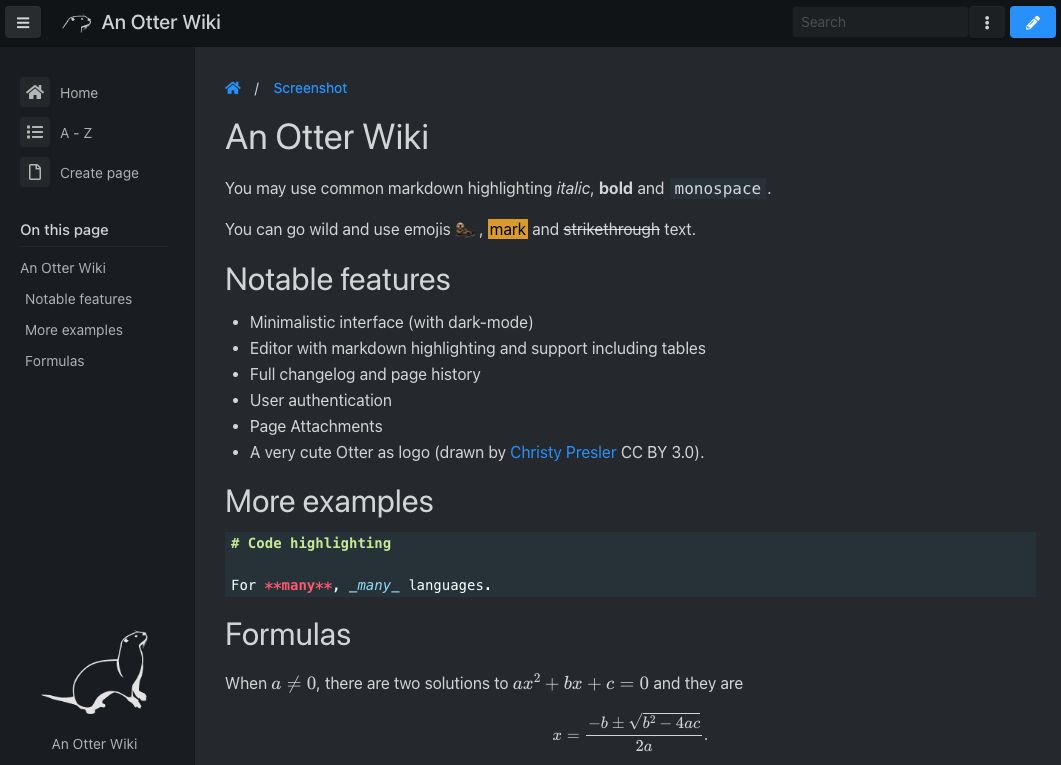Click the 'An Otter Wiki' sidebar footer label
This screenshot has width=1061, height=765.
click(94, 744)
